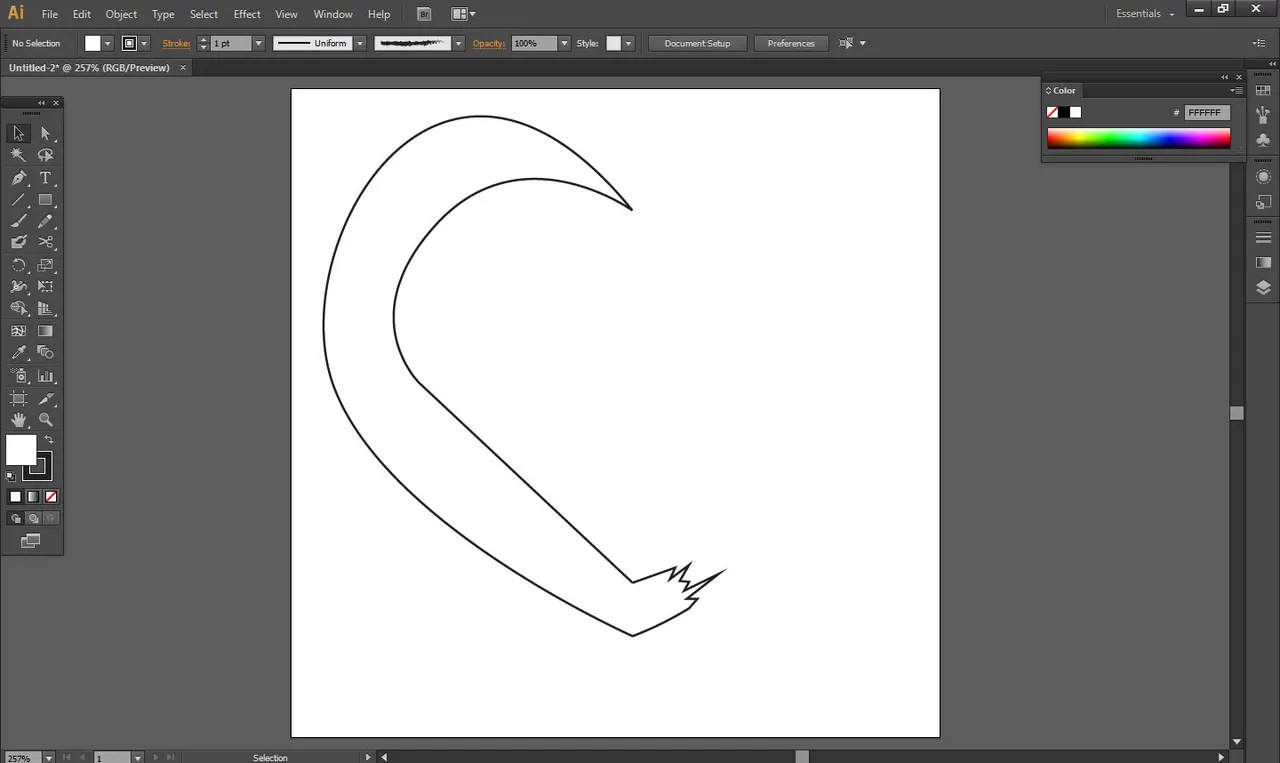Select the Paintbrush tool
The image size is (1280, 763).
pos(19,221)
